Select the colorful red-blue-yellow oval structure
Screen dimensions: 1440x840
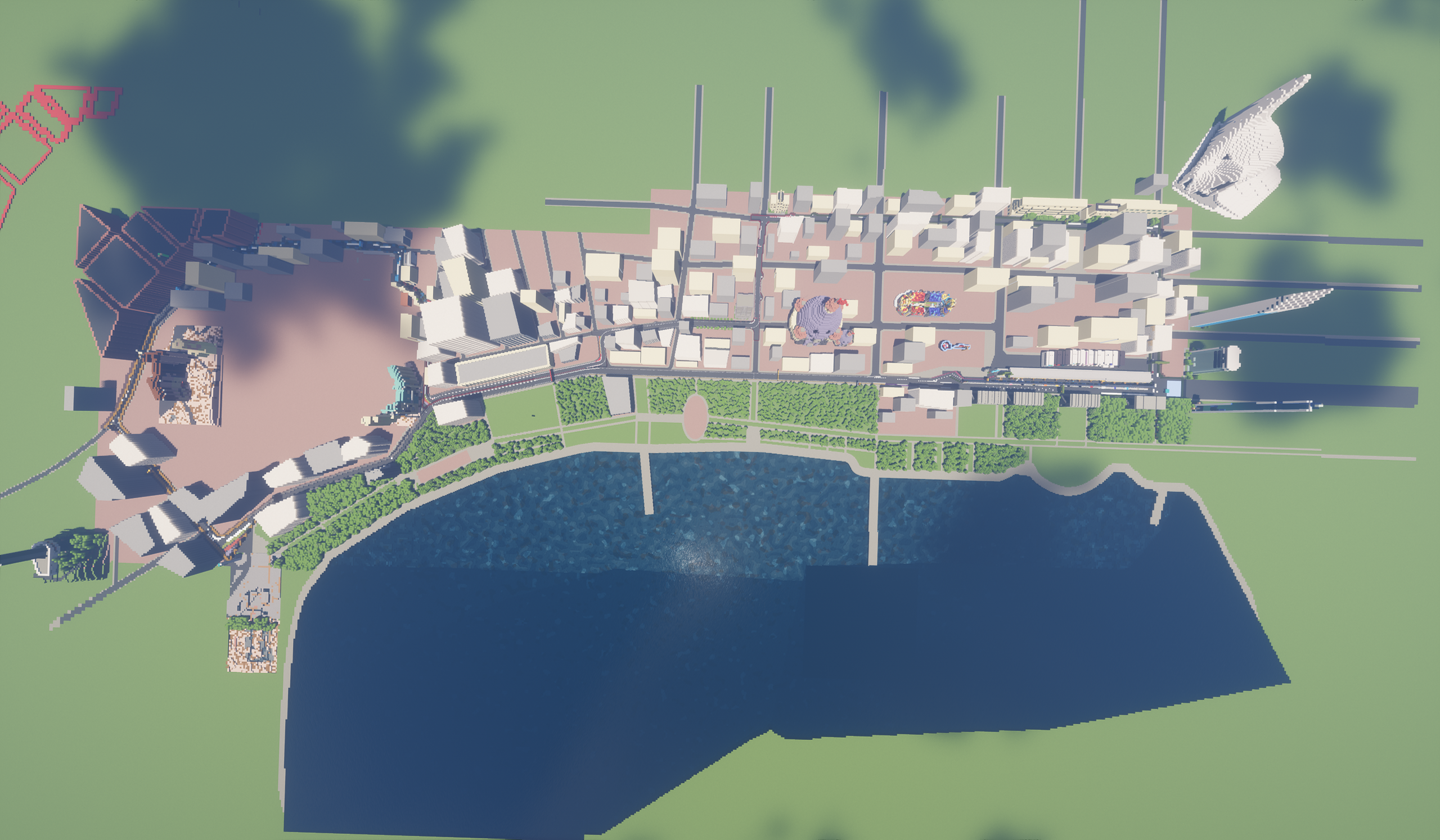[925, 302]
